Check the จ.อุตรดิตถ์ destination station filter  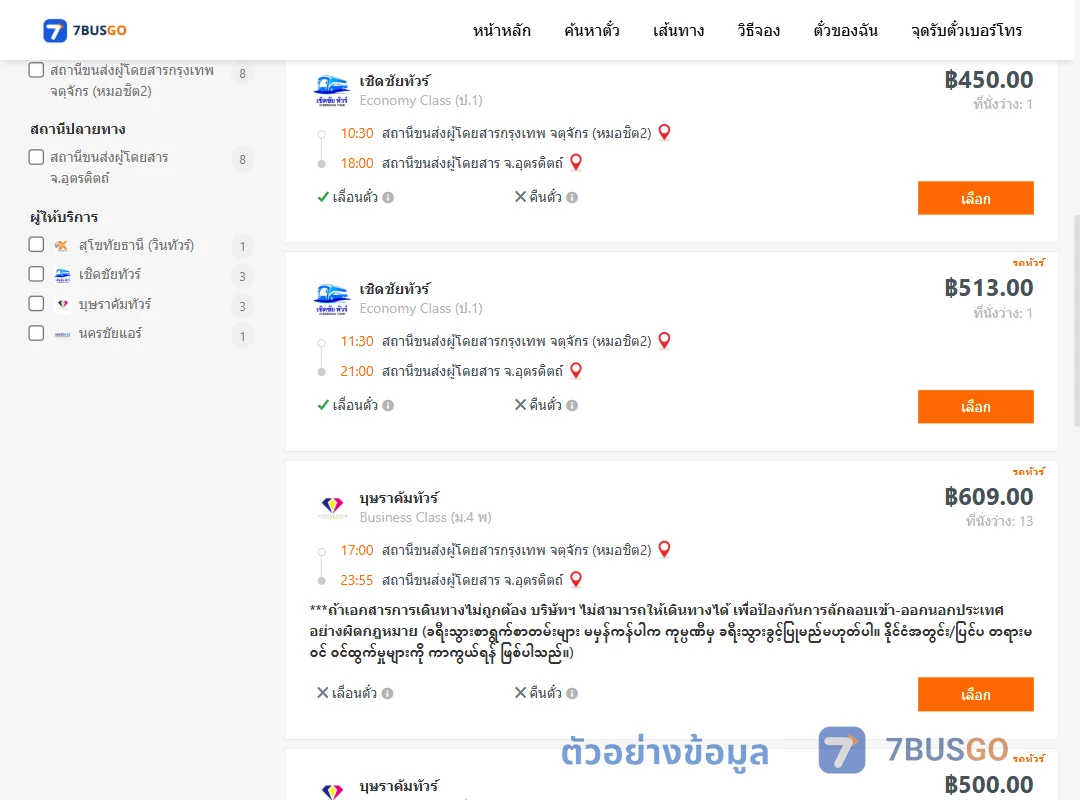pyautogui.click(x=37, y=157)
